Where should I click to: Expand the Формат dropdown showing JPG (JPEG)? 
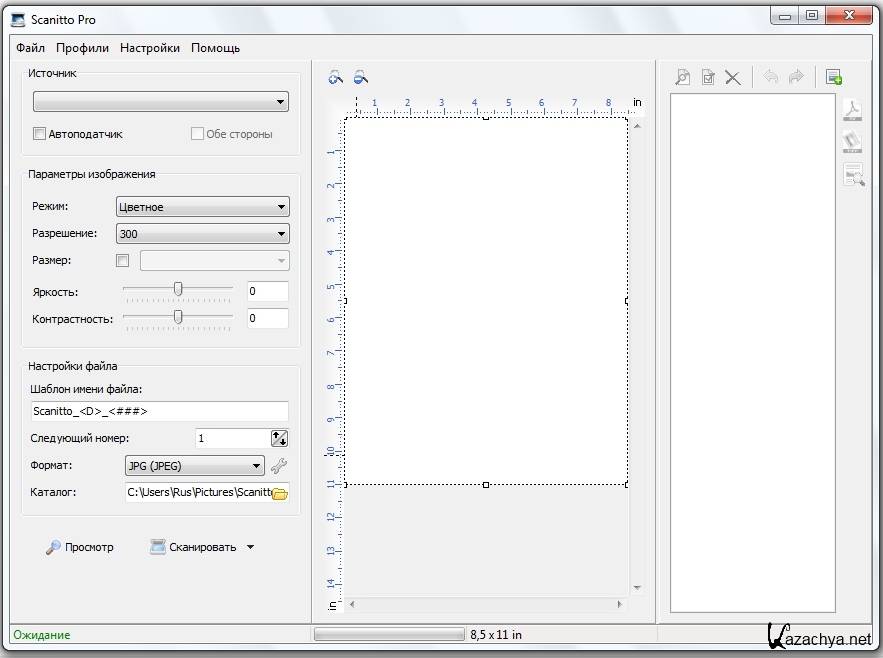click(x=195, y=466)
